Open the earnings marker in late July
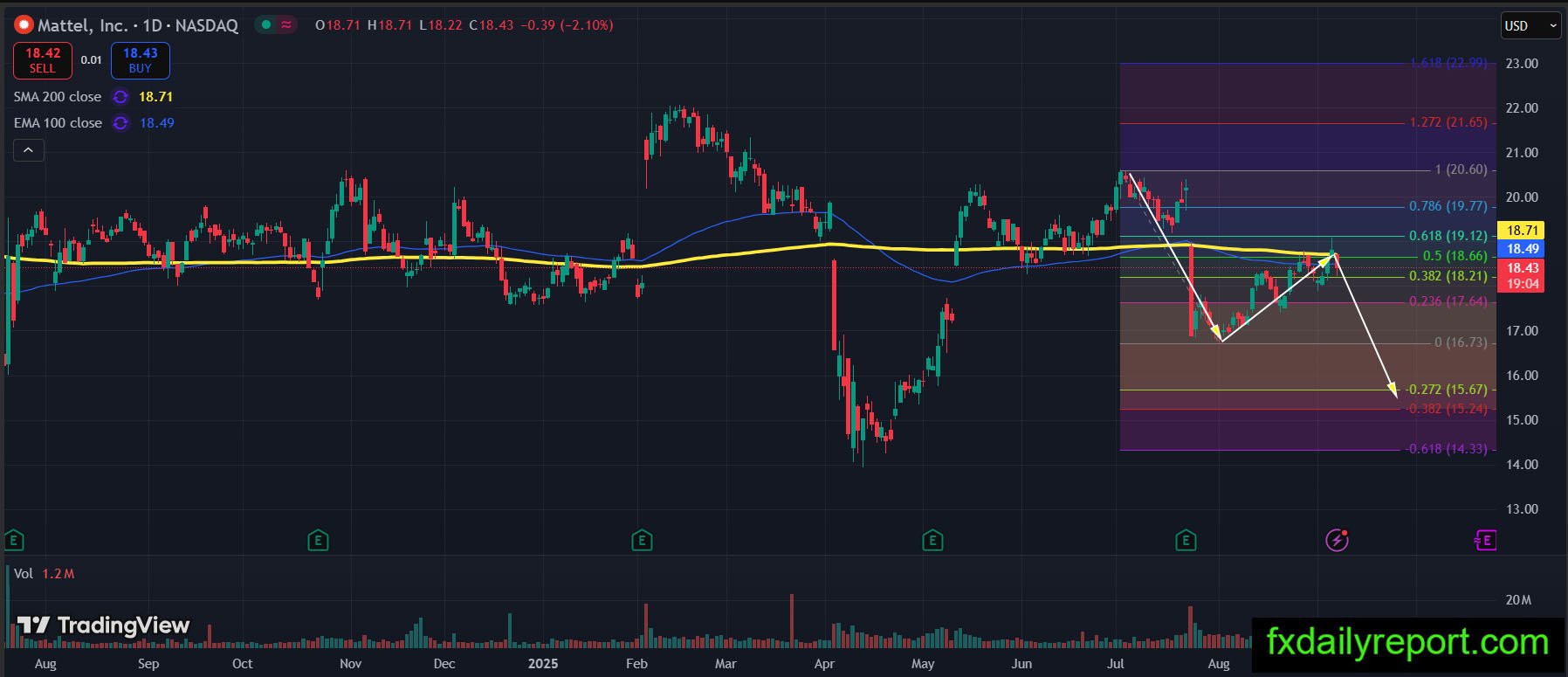The height and width of the screenshot is (677, 1568). 1186,541
